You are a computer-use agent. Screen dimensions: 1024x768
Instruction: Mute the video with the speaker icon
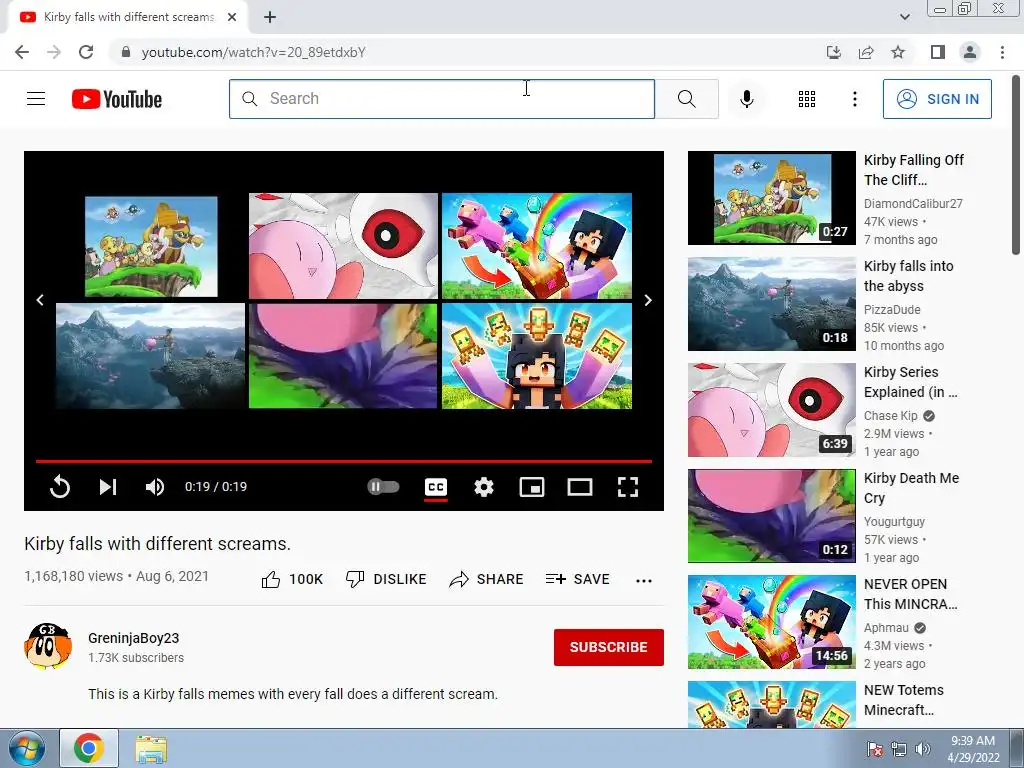click(155, 487)
